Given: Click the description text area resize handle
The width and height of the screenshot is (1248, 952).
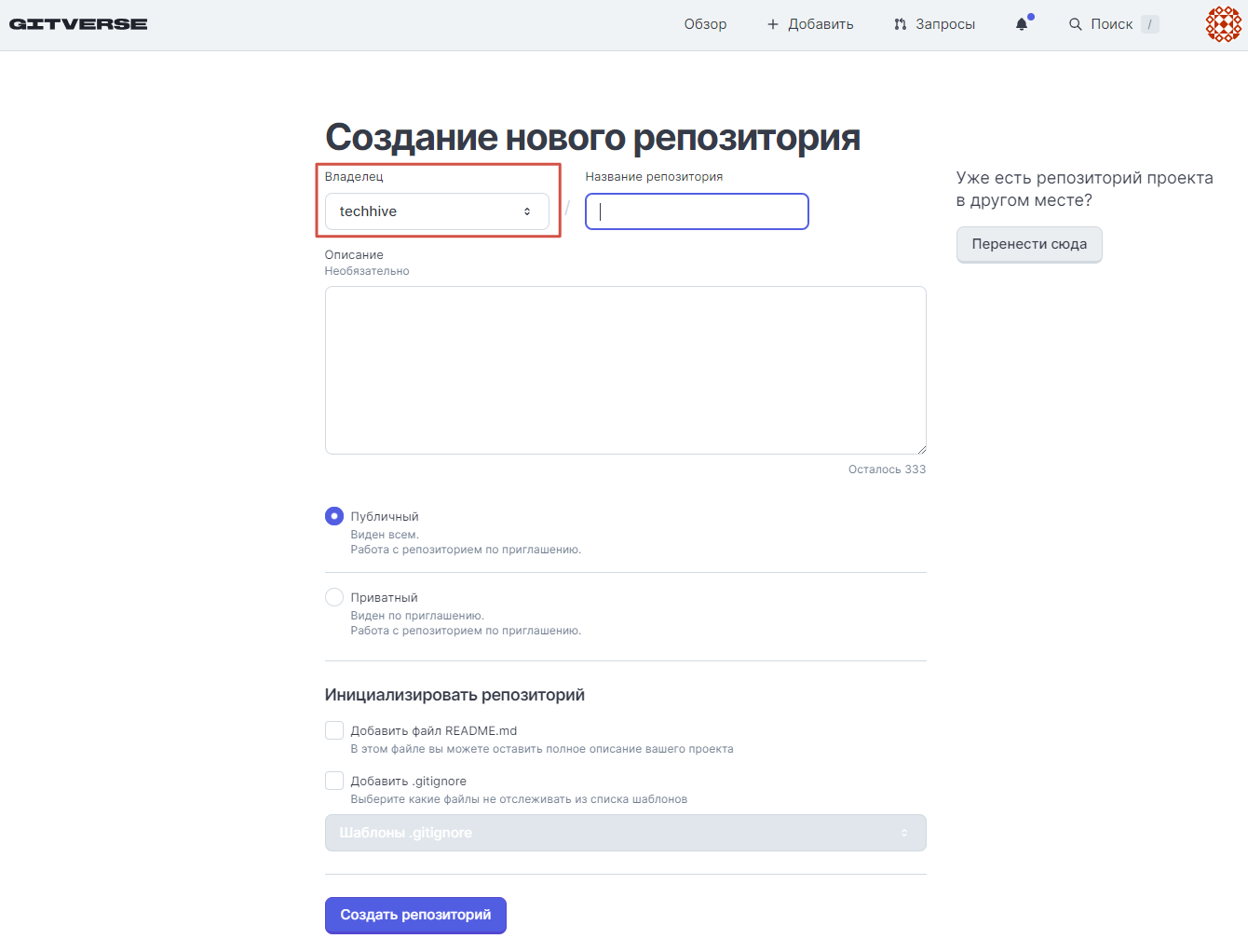Looking at the screenshot, I should [x=921, y=449].
